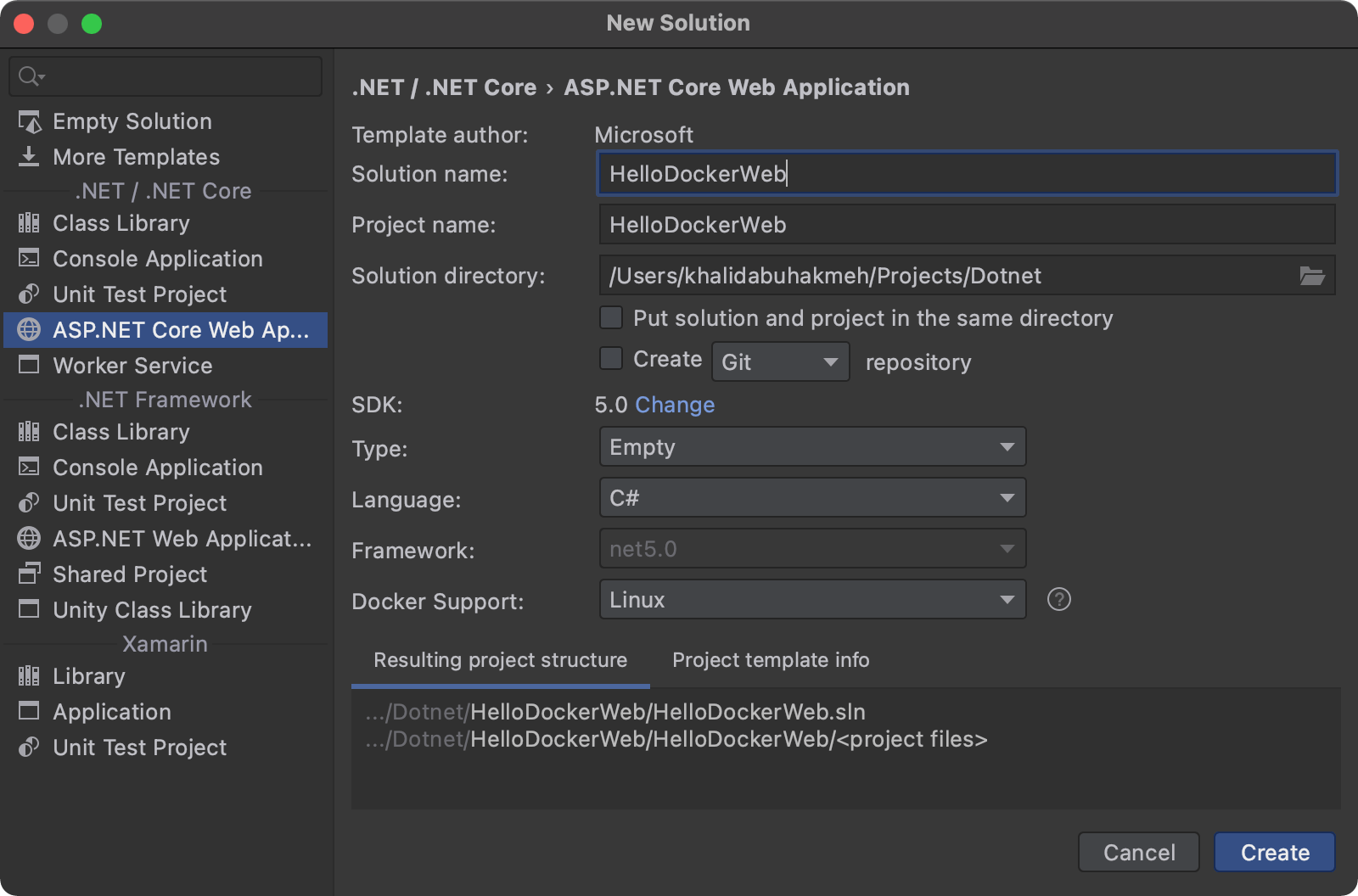Select Resulting project structure tab
The height and width of the screenshot is (896, 1358).
(x=500, y=660)
